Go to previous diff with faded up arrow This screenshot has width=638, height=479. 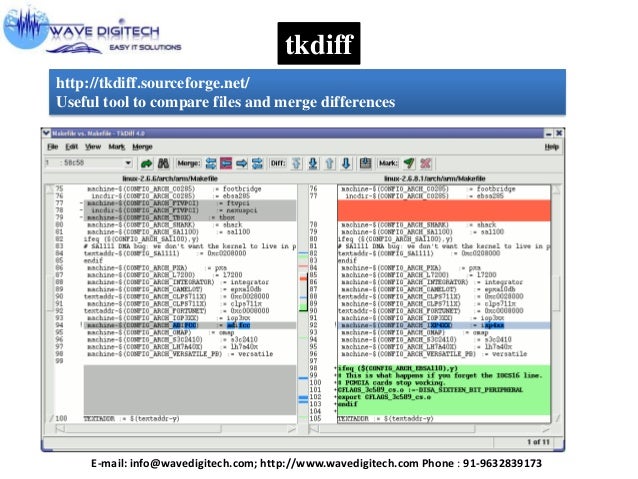330,164
